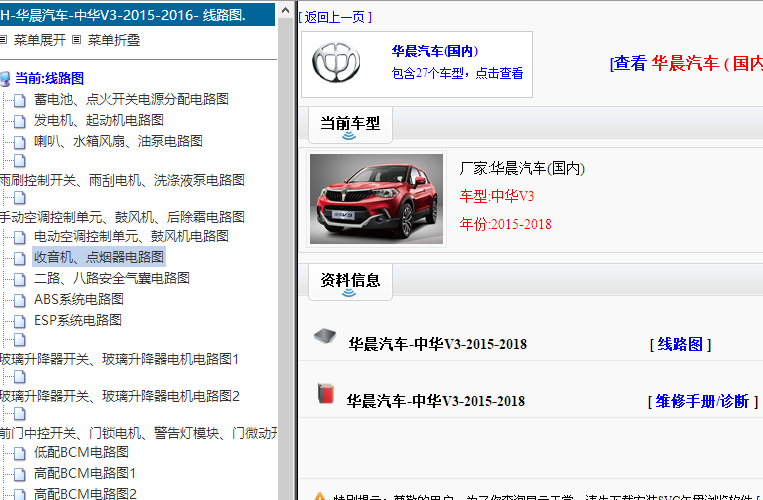
Task: Click document icon beside 二路、八路安全气囊电路图
Action: pos(19,279)
